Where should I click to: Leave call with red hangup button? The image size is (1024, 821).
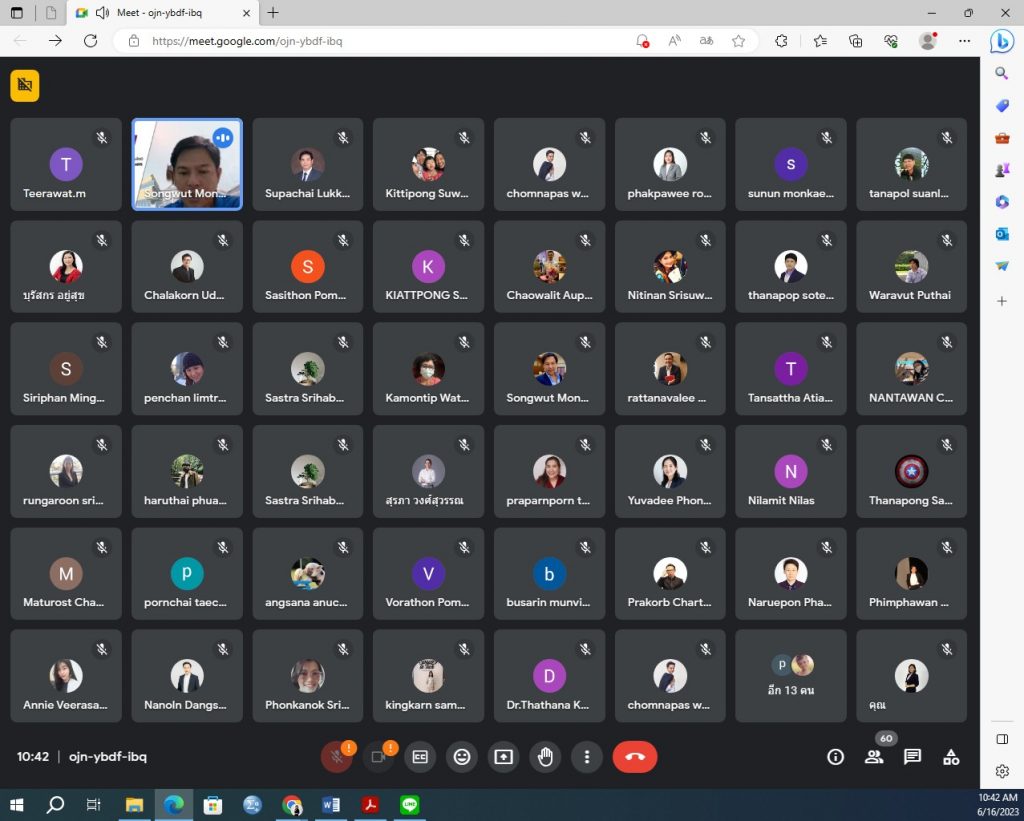(635, 757)
